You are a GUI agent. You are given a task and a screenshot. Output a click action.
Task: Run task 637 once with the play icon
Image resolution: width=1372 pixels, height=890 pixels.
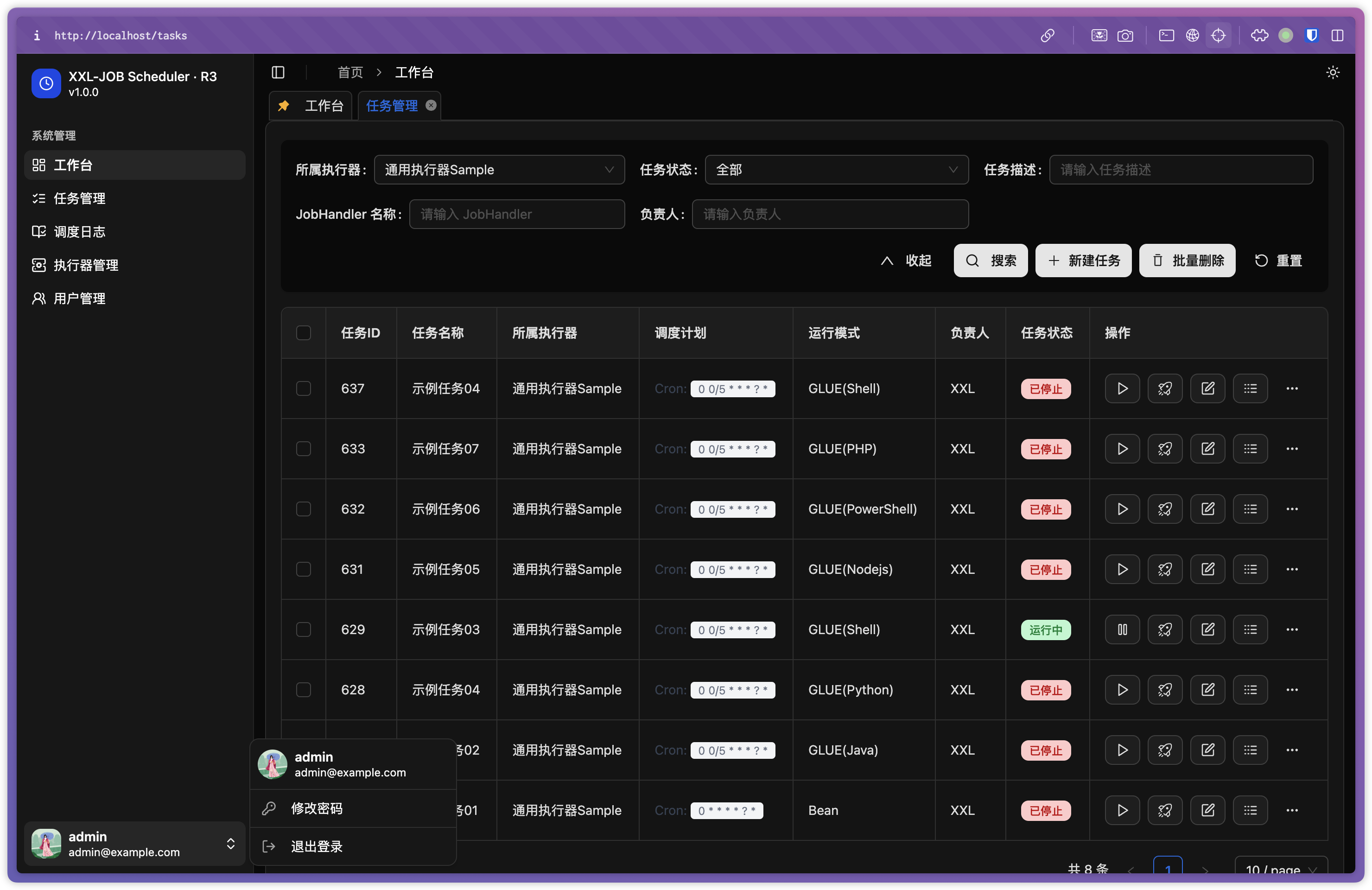pos(1122,388)
